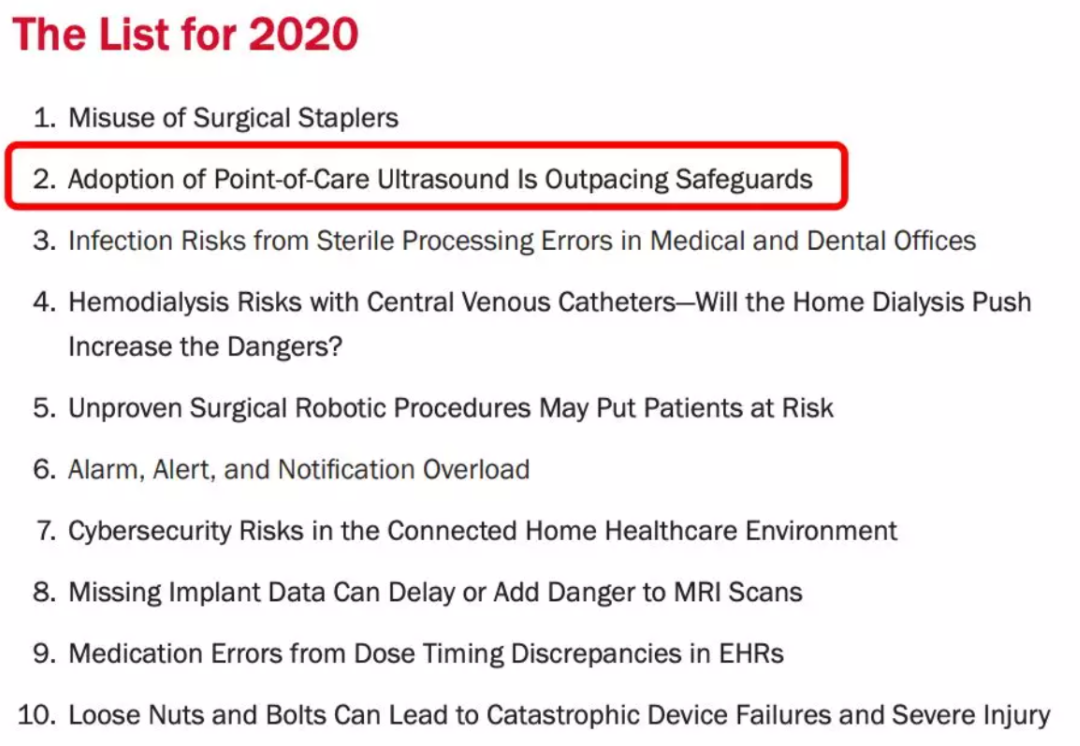Screen dimensions: 1080x746
Task: Open 'Misuse of Surgical Staplers' item
Action: [x=233, y=118]
